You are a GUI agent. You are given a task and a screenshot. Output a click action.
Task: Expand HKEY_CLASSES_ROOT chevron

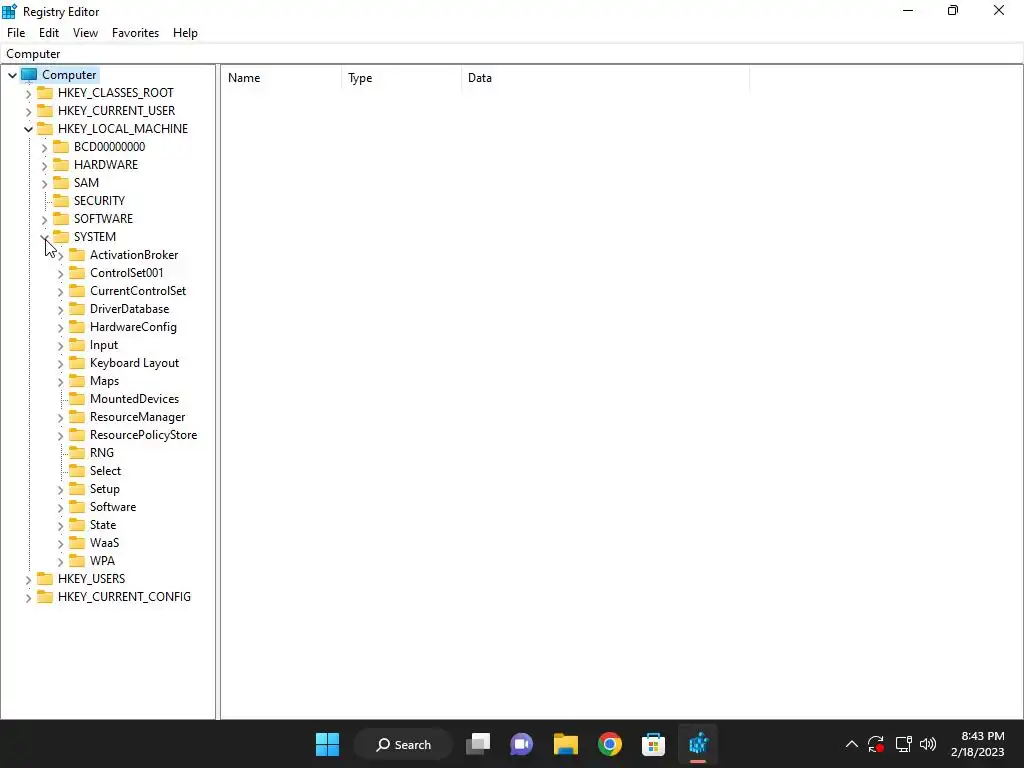point(28,93)
